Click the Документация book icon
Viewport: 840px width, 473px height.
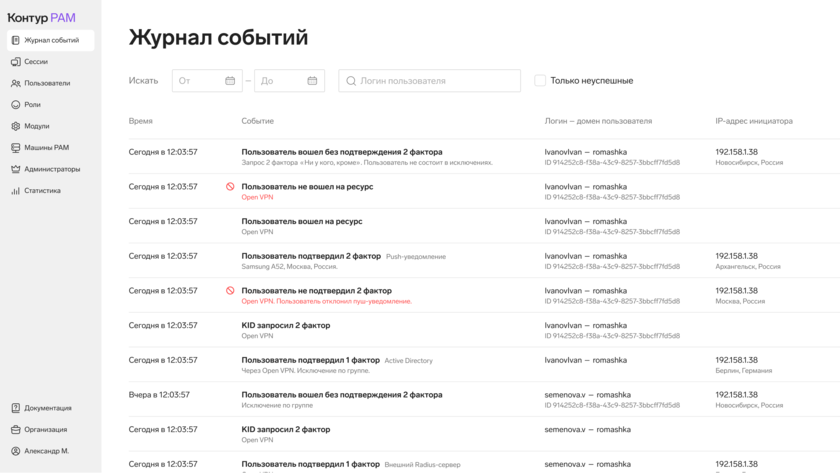click(x=16, y=408)
